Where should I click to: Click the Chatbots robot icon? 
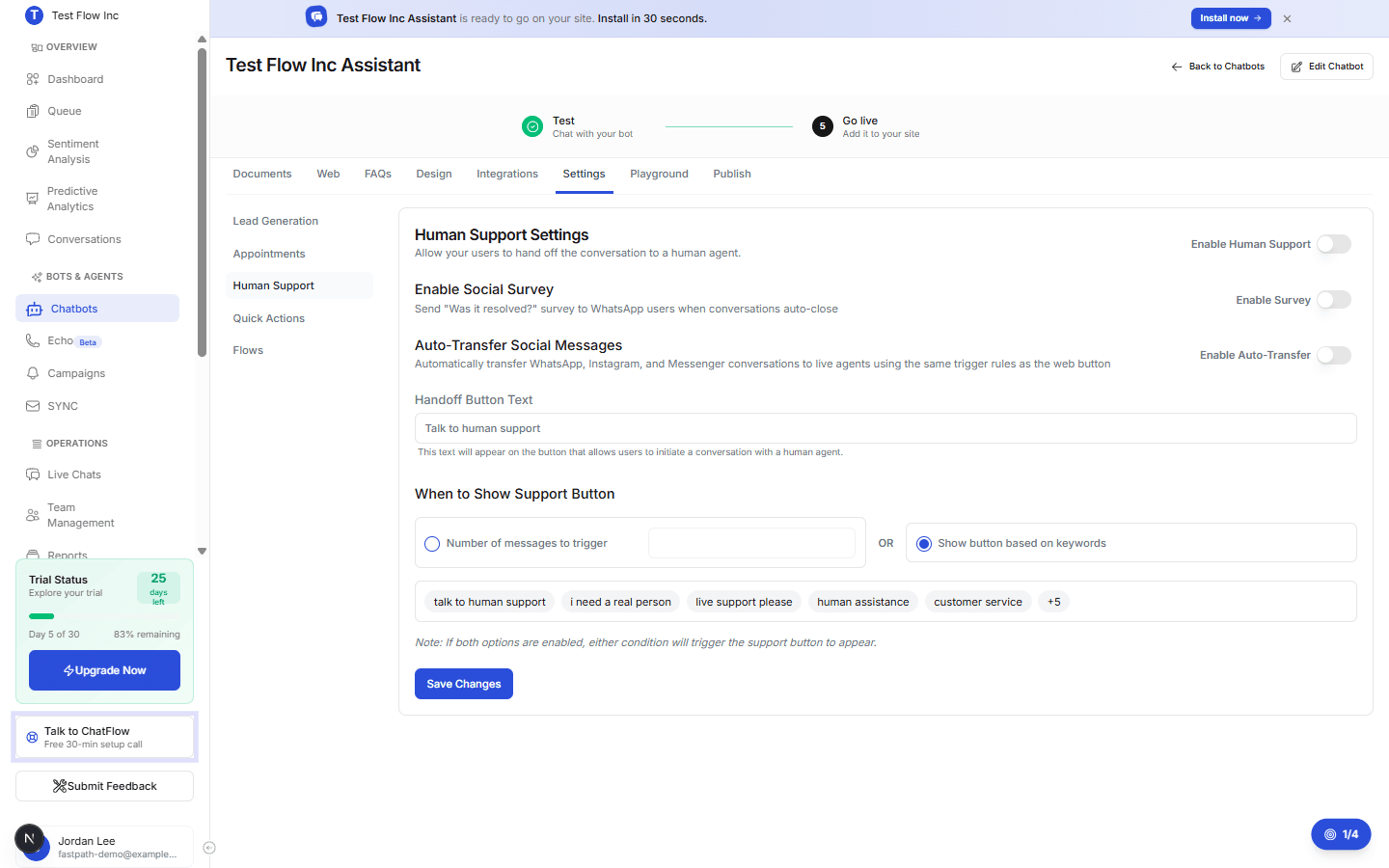(35, 309)
